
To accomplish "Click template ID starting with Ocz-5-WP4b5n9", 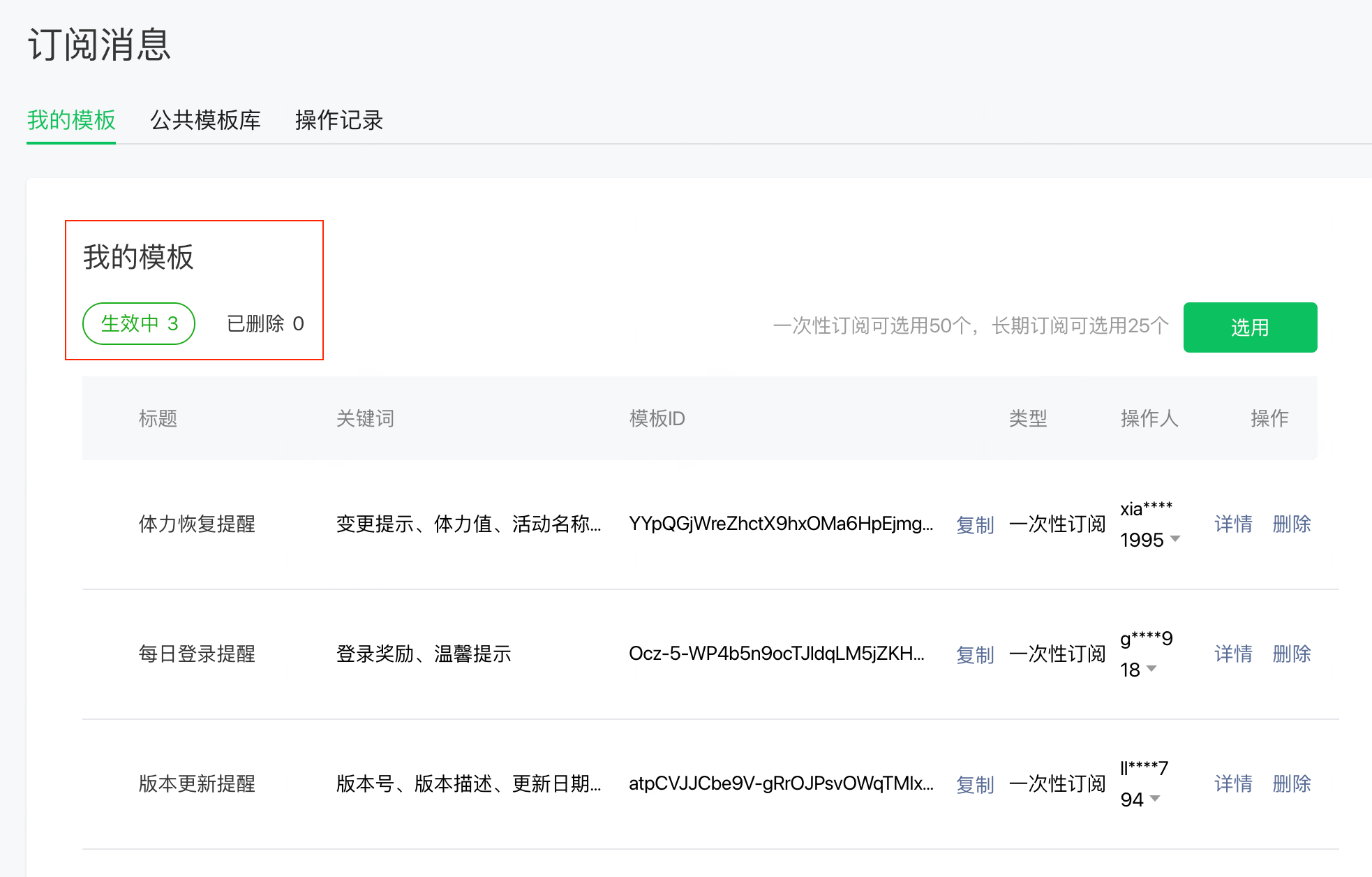I will pos(777,654).
